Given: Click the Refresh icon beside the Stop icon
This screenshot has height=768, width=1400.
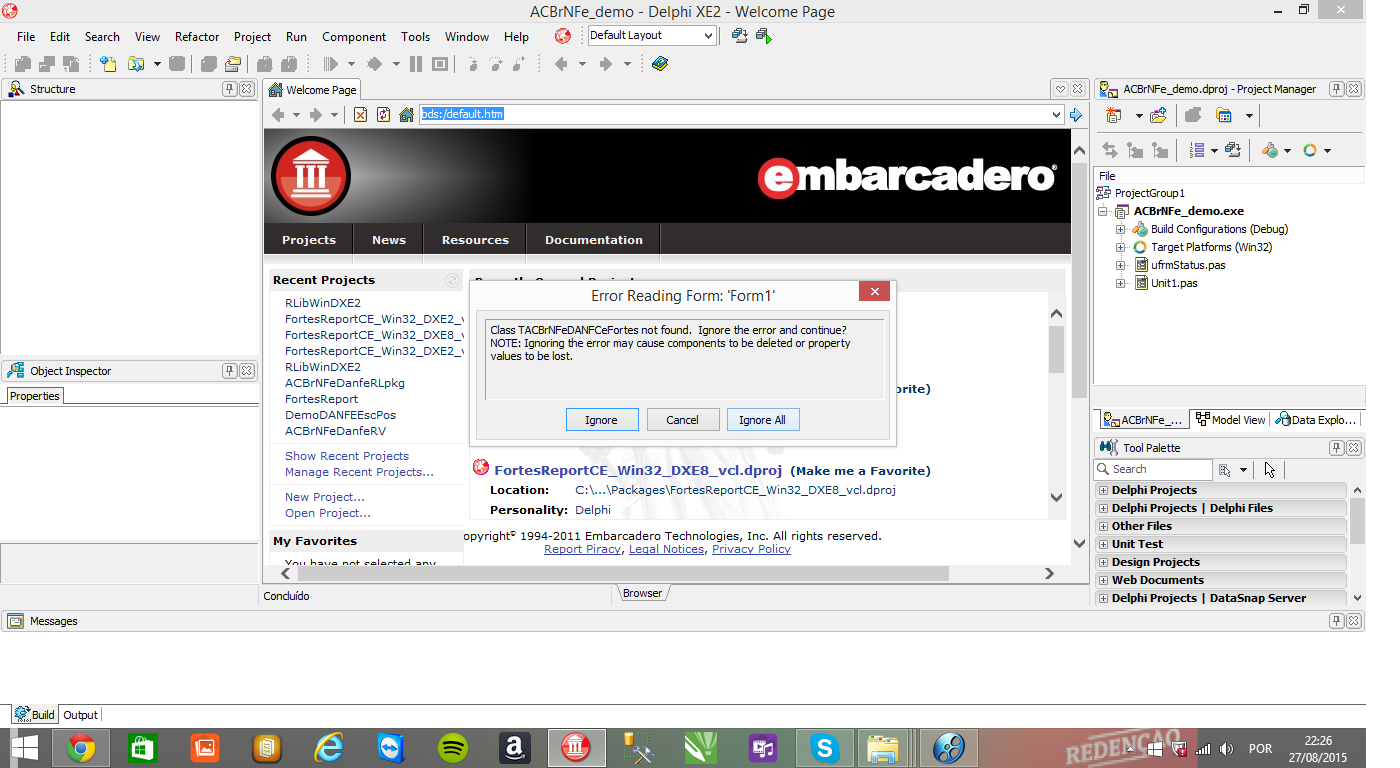Looking at the screenshot, I should coord(383,115).
